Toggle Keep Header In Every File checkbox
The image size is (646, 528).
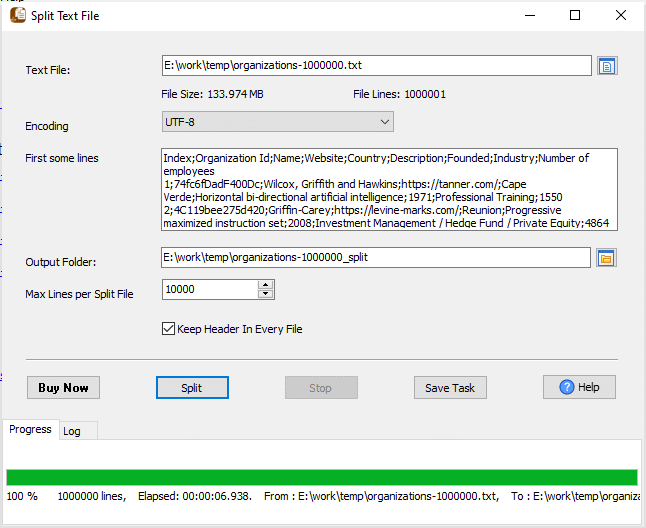[168, 328]
